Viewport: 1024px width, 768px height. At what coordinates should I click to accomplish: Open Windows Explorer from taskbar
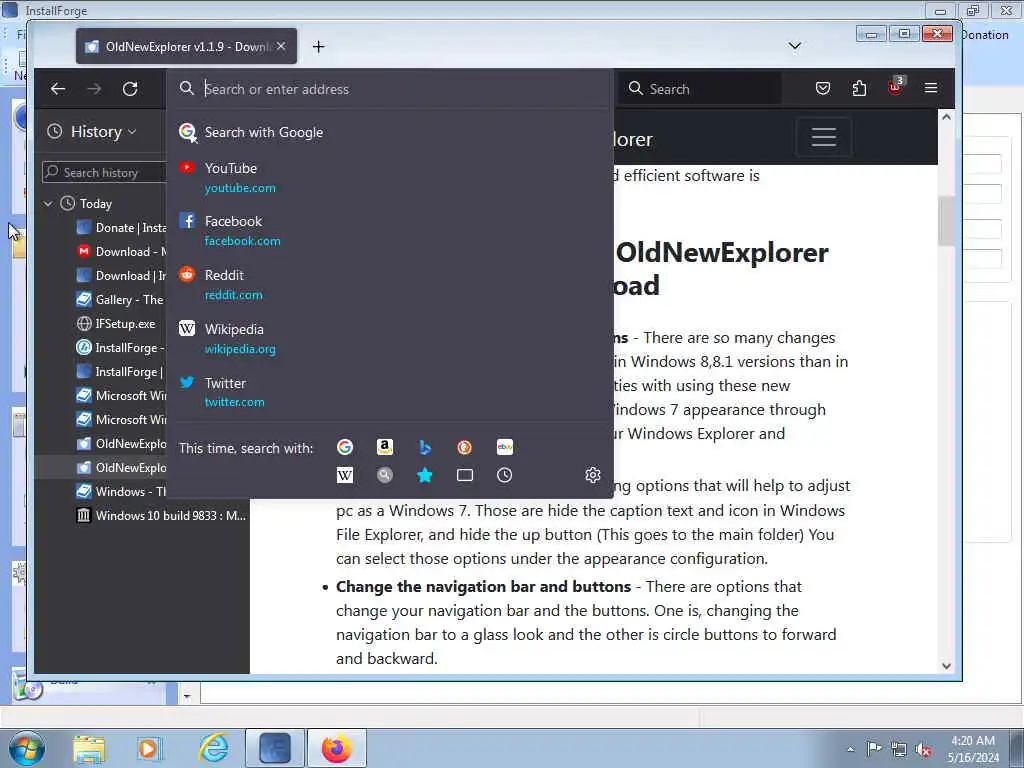pyautogui.click(x=89, y=748)
